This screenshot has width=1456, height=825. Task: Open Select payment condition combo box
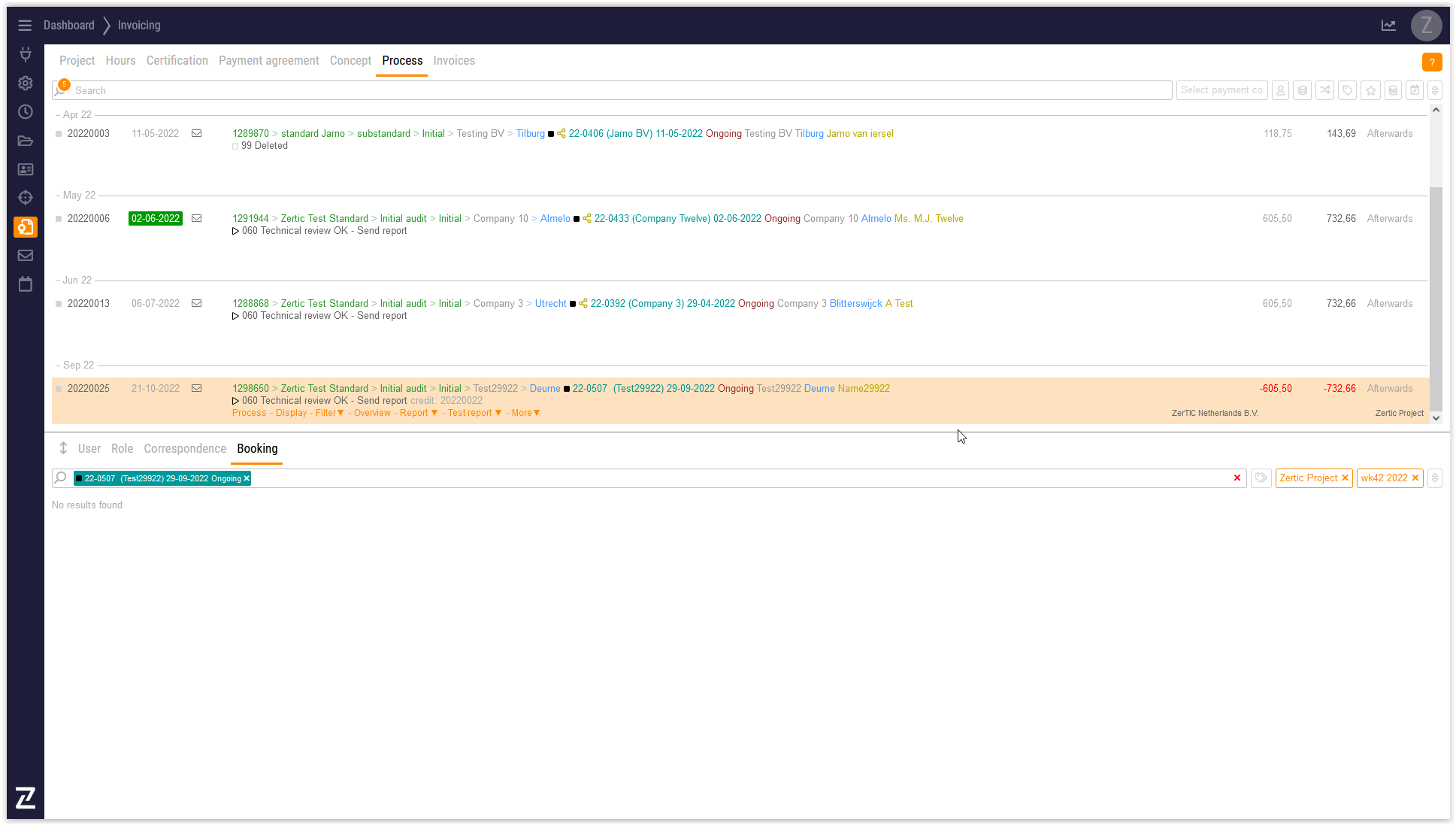[1221, 90]
